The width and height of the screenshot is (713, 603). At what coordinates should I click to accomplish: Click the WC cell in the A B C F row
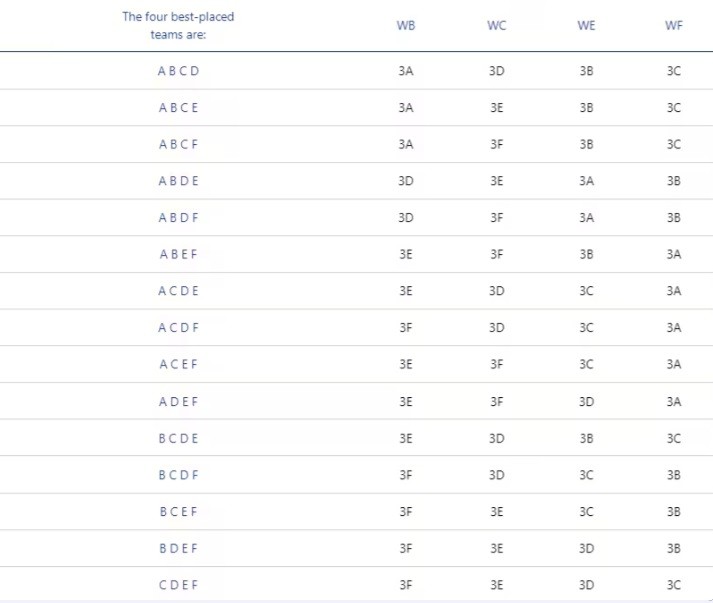(496, 144)
